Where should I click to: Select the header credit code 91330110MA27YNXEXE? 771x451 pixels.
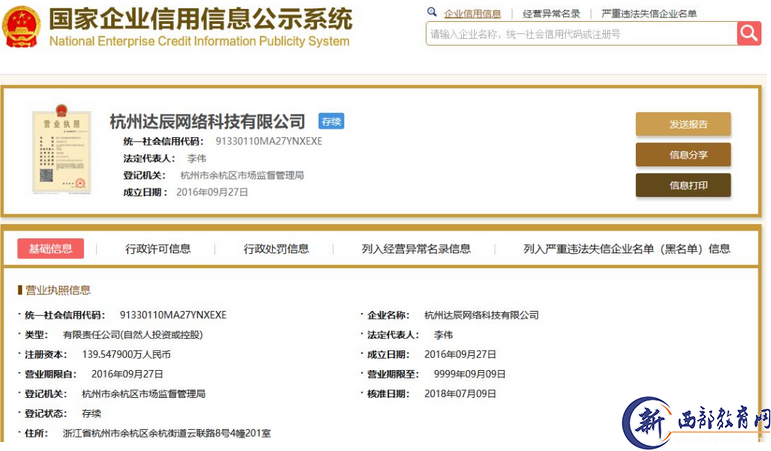269,141
